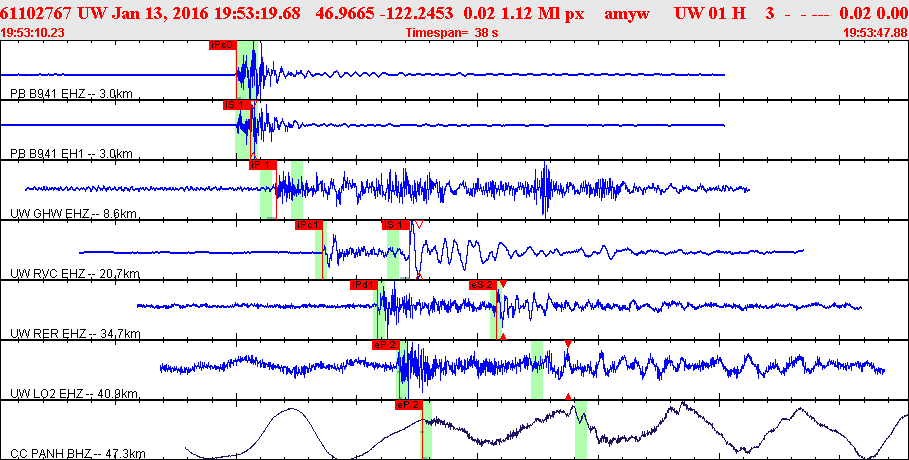Click station label CC PANH BHZ -- 47.3km
The height and width of the screenshot is (460, 909).
click(x=78, y=453)
